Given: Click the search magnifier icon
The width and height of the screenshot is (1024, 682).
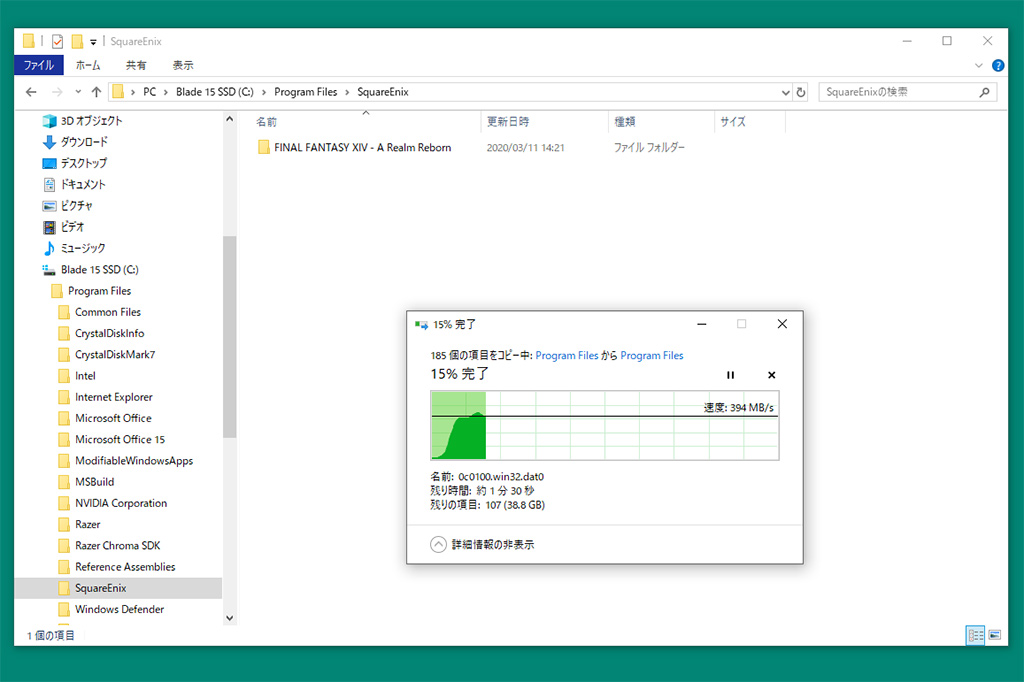Looking at the screenshot, I should coord(984,93).
